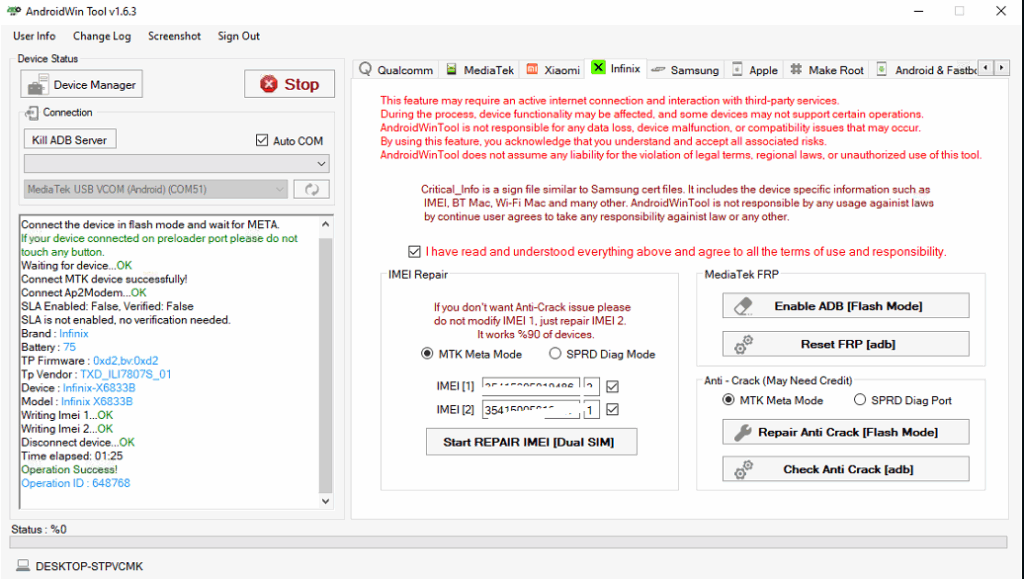Click the gears icon on Reset FRP
Screen dimensions: 1024x579
[x=743, y=344]
